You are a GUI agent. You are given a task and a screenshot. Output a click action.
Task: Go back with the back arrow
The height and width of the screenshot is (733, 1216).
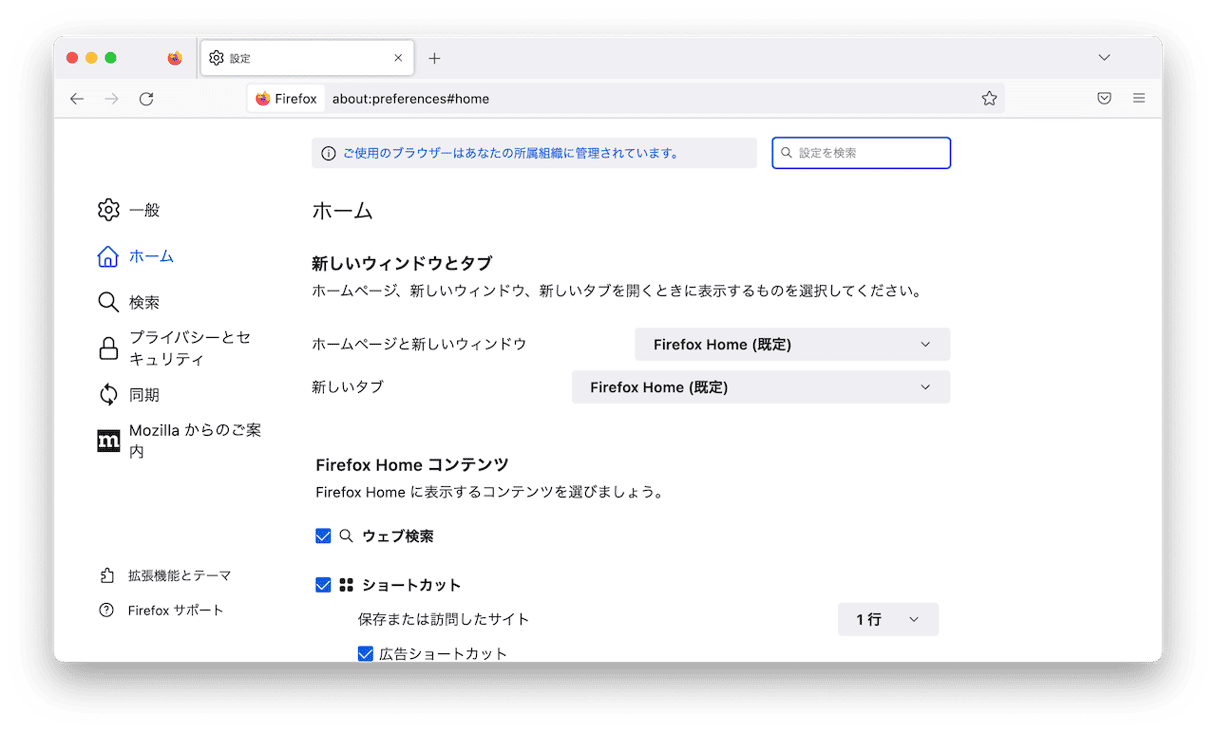(x=77, y=99)
